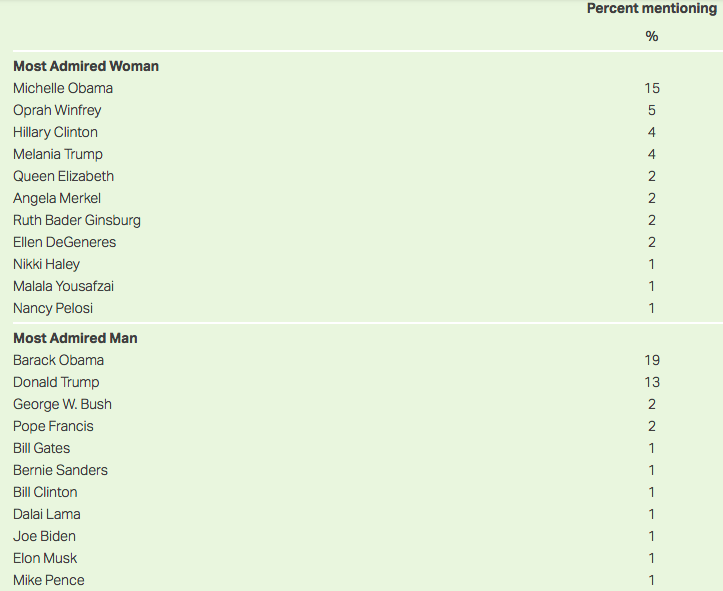Screen dimensions: 723x591
Task: Click the Melania Trump entry
Action: coord(58,154)
